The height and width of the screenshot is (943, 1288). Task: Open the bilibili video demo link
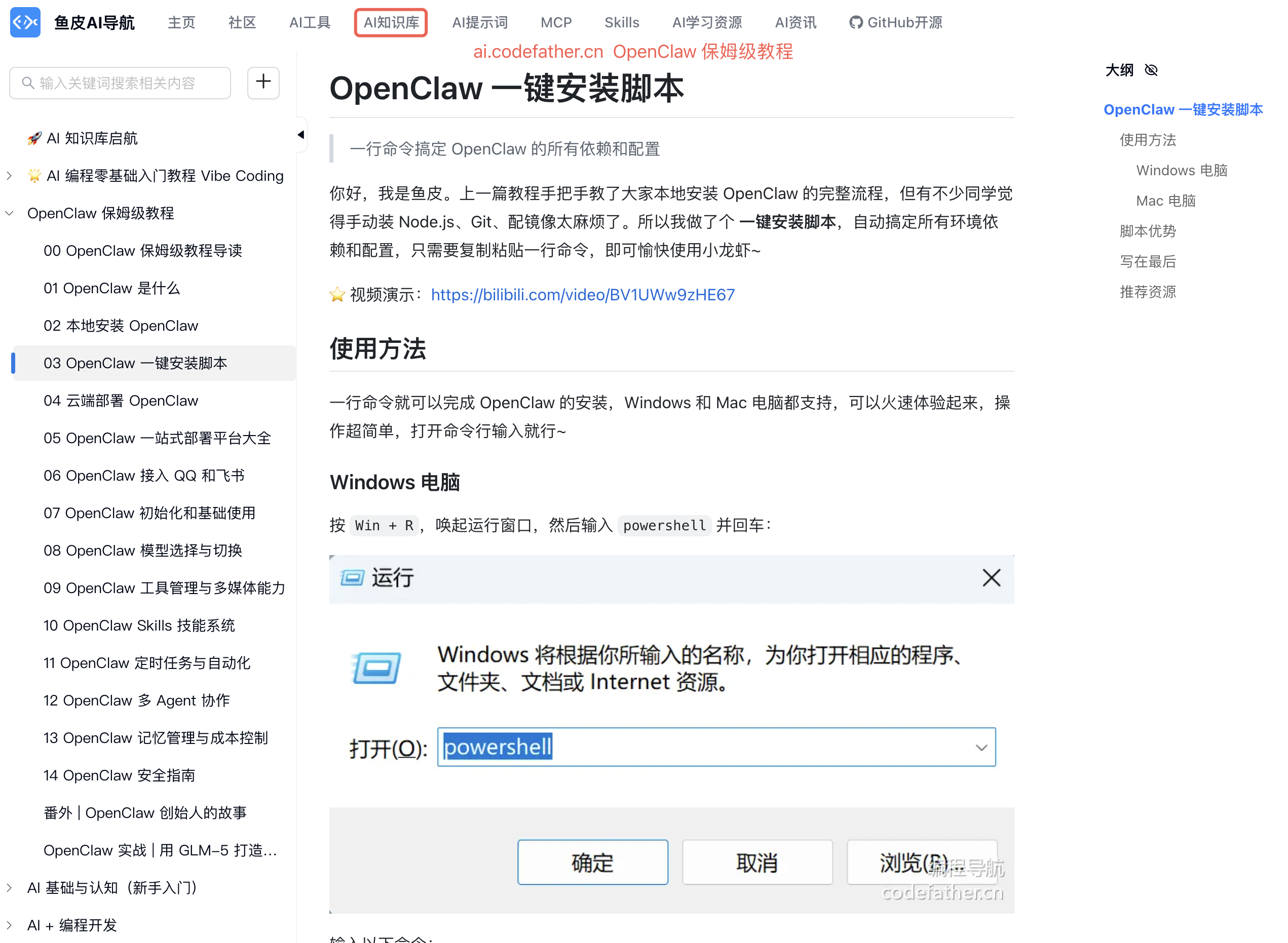point(582,295)
